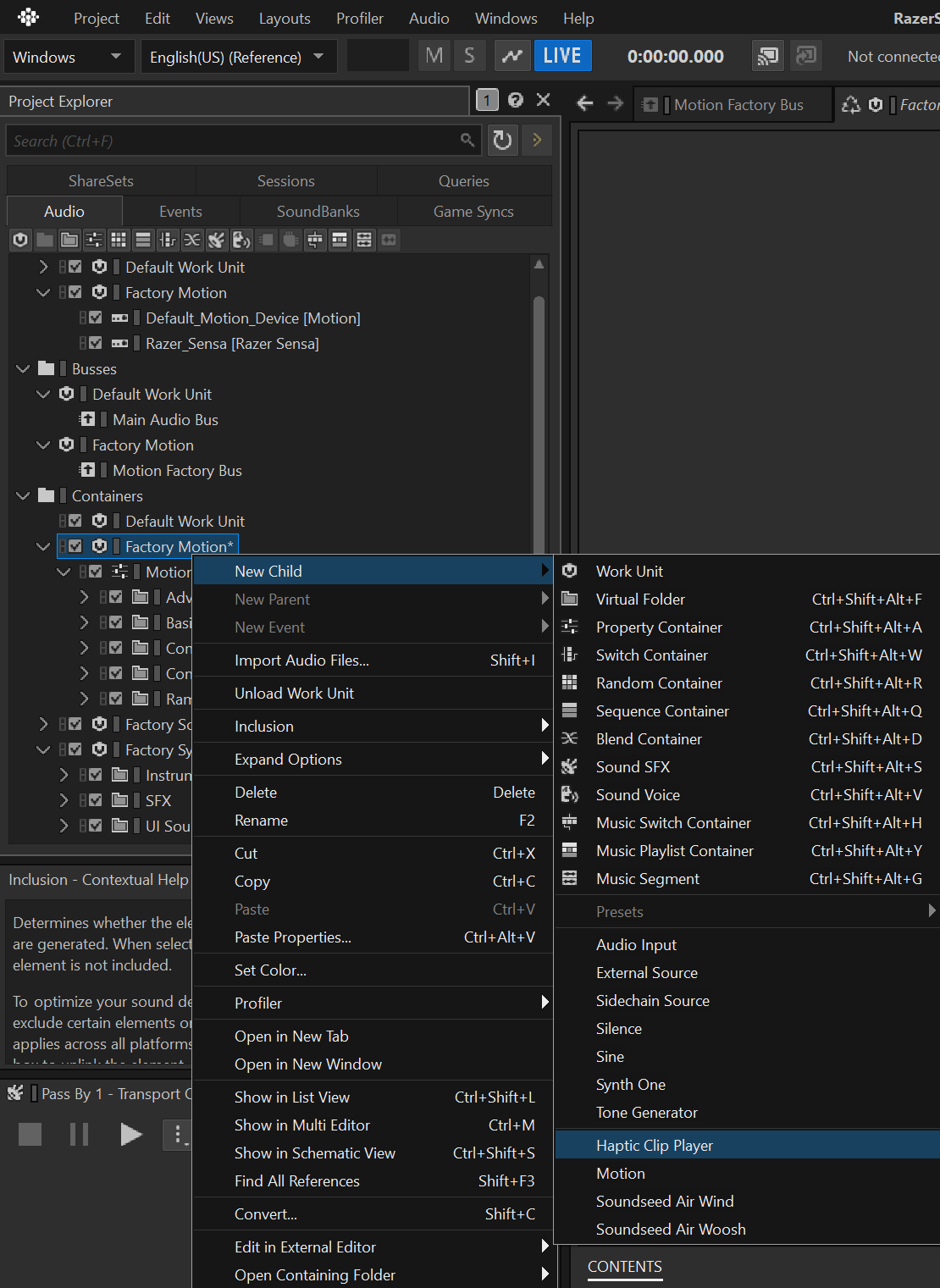Click the Sound Voice icon in explorer toolbar
This screenshot has width=940, height=1288.
click(x=241, y=240)
